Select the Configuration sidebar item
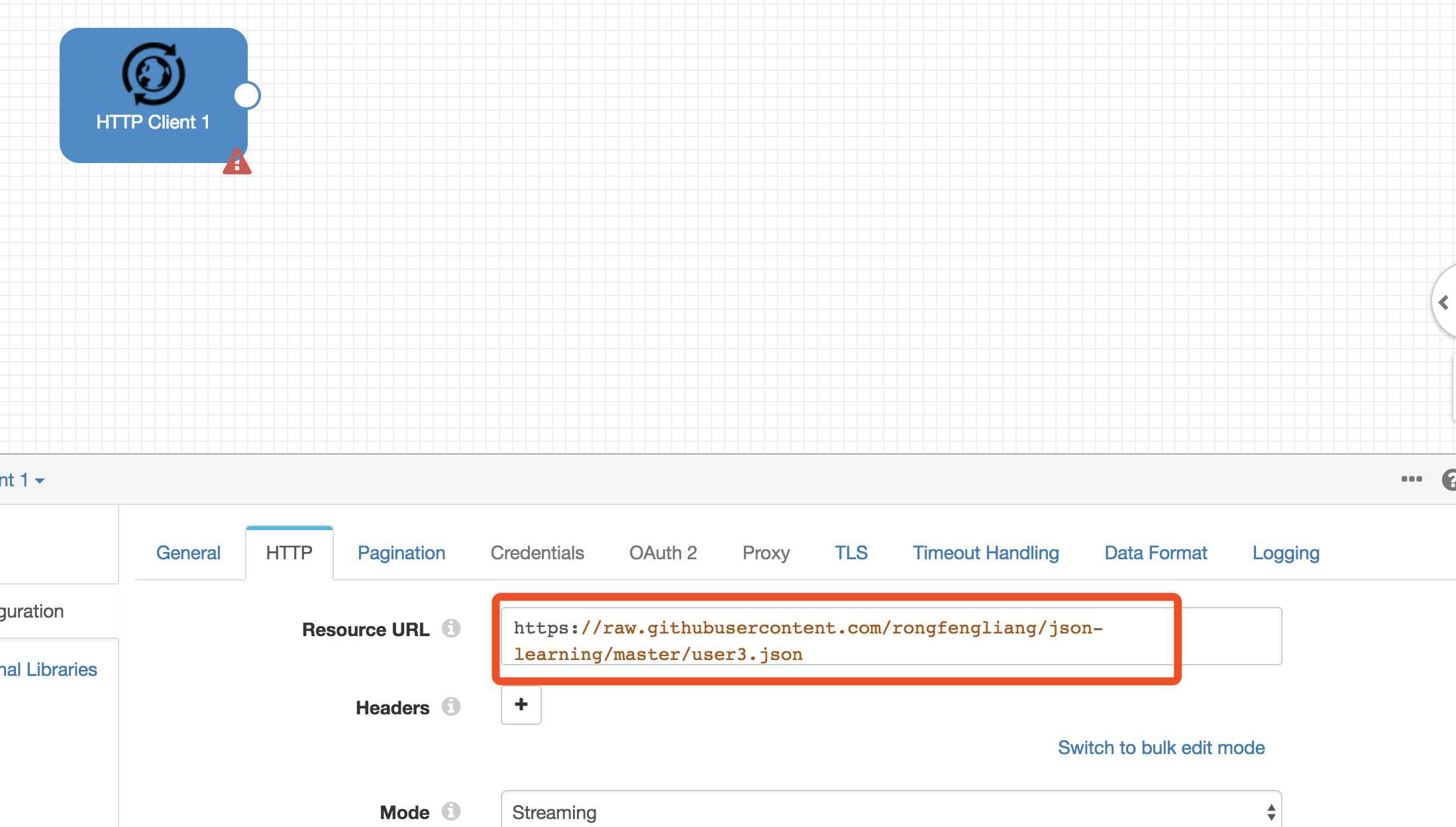This screenshot has width=1456, height=827. (32, 611)
